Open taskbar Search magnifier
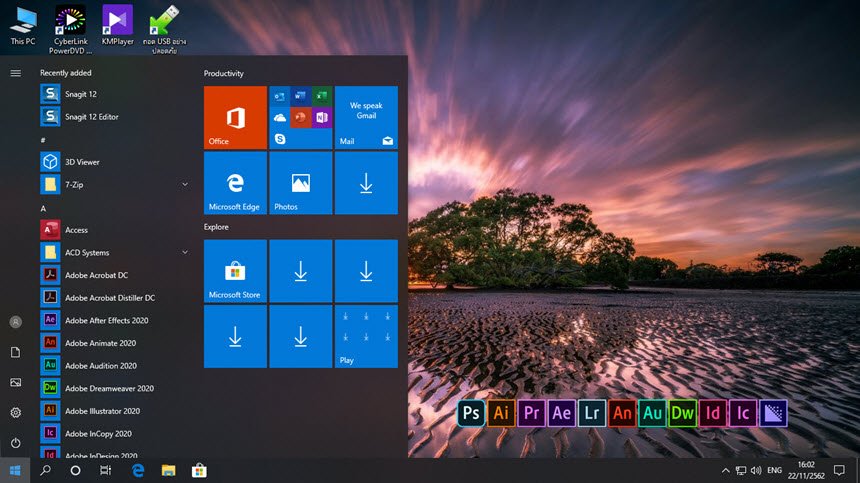Image resolution: width=860 pixels, height=483 pixels. [x=46, y=470]
